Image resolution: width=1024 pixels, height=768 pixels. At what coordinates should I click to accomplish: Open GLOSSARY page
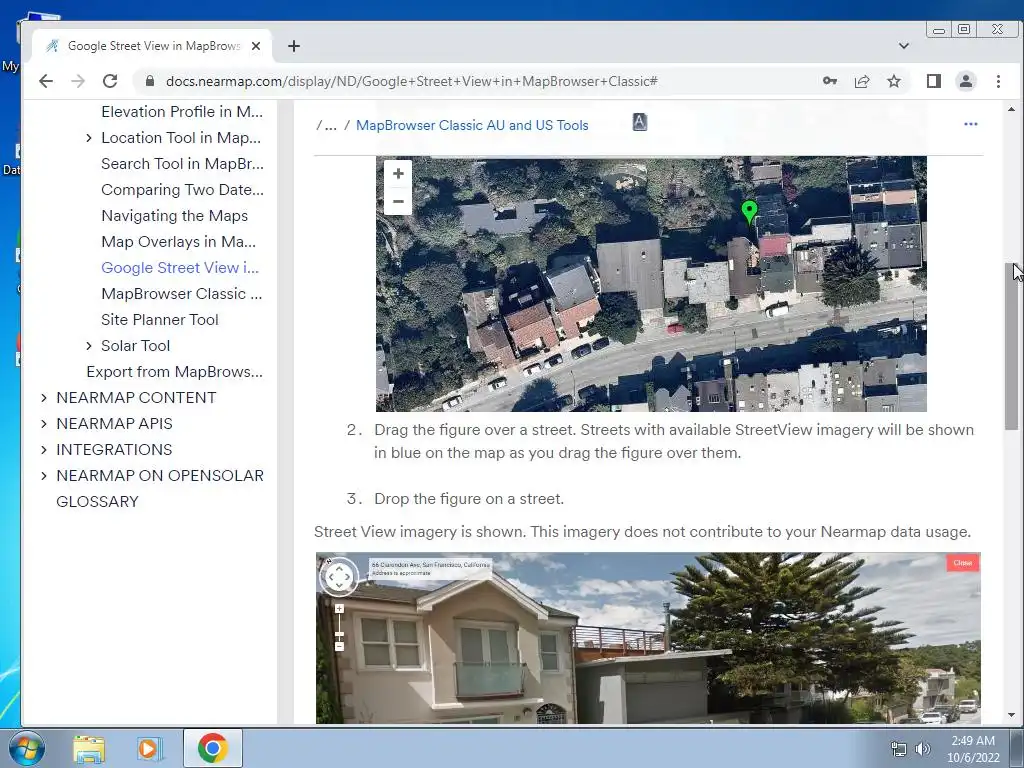[x=97, y=502]
